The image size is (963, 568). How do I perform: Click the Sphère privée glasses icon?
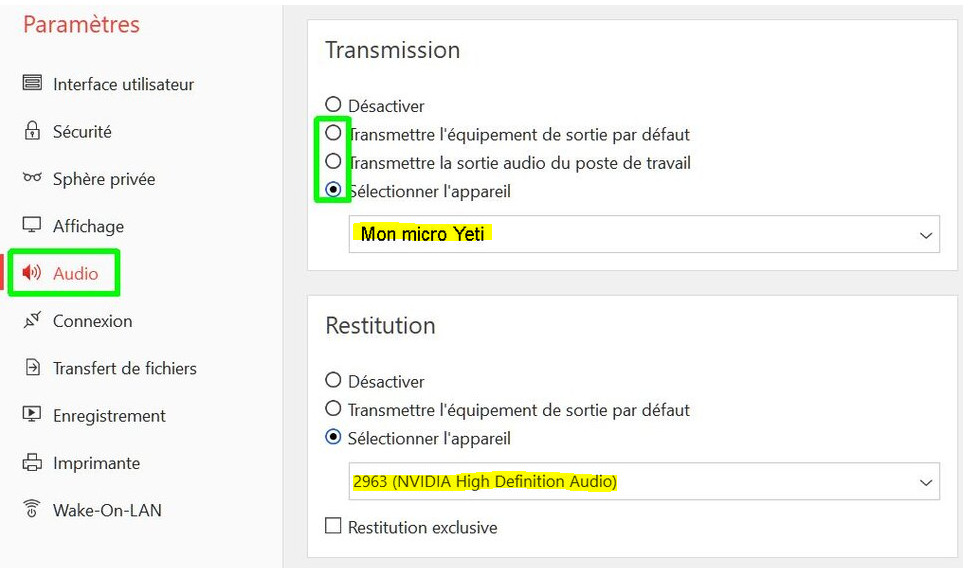click(x=32, y=178)
